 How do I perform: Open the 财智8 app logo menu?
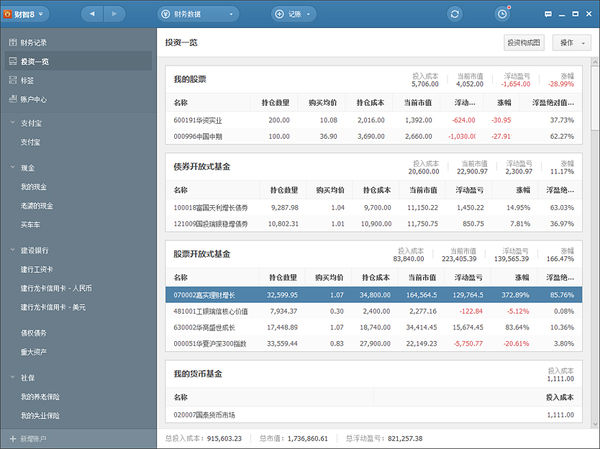pos(24,14)
